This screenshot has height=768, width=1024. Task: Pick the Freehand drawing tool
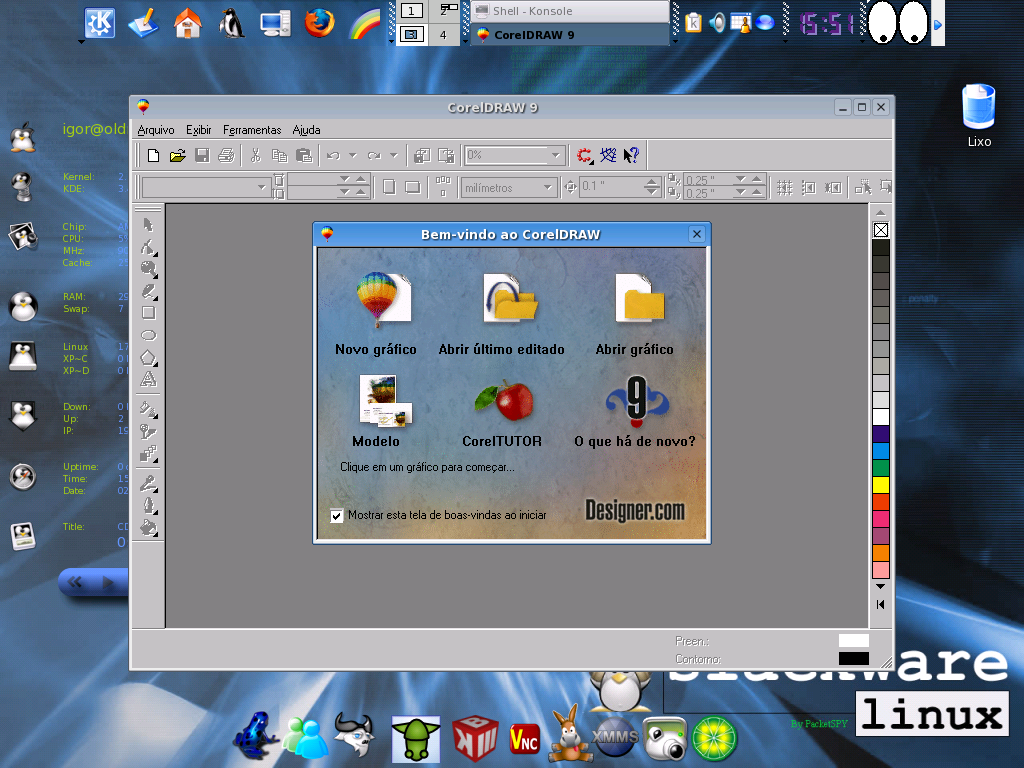tap(148, 291)
